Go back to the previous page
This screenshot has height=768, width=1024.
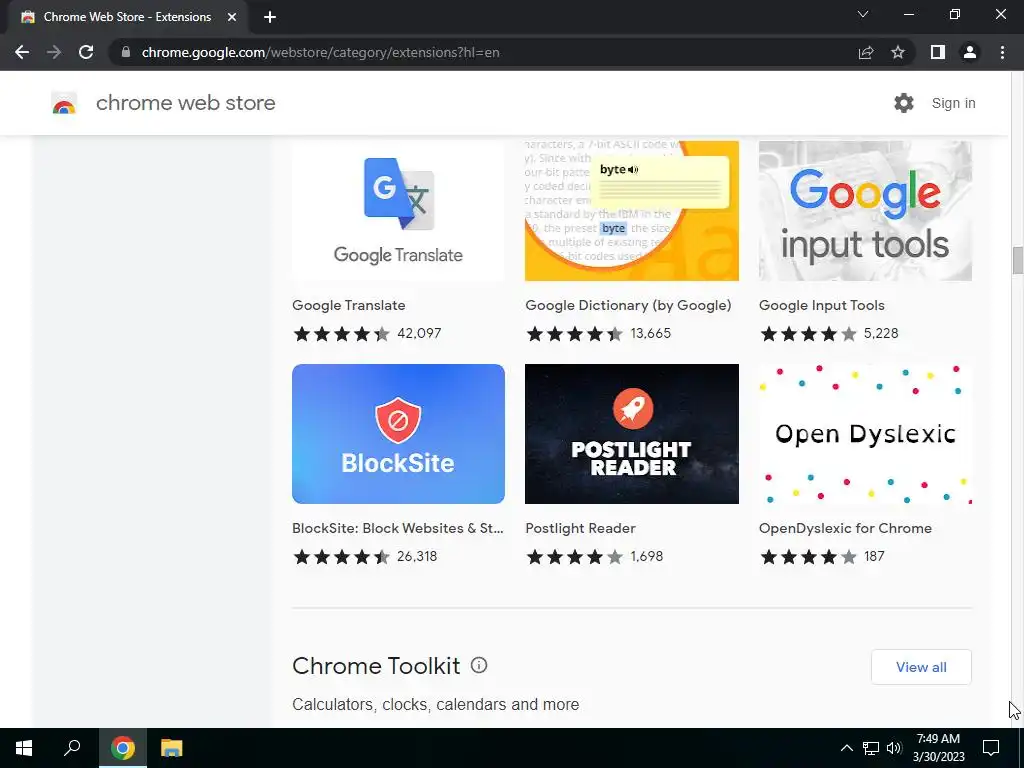22,52
